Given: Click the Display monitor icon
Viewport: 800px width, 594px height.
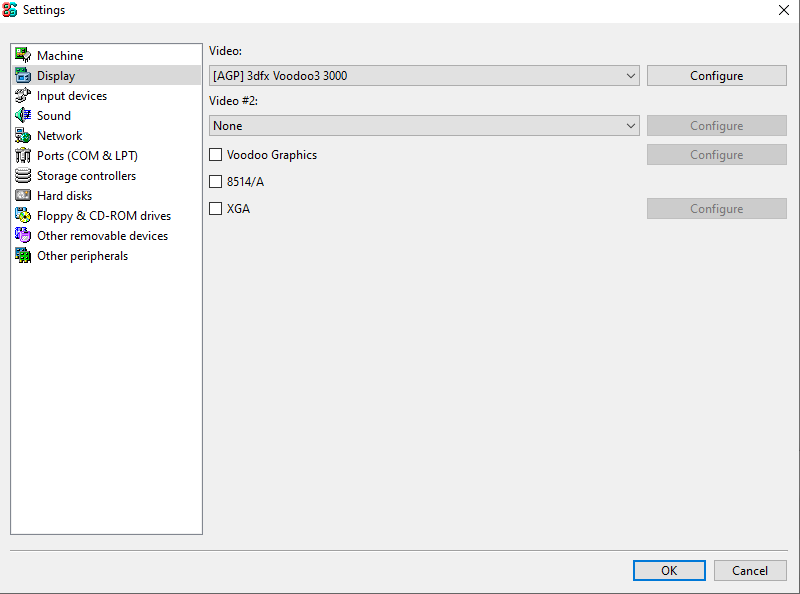Looking at the screenshot, I should click(23, 75).
